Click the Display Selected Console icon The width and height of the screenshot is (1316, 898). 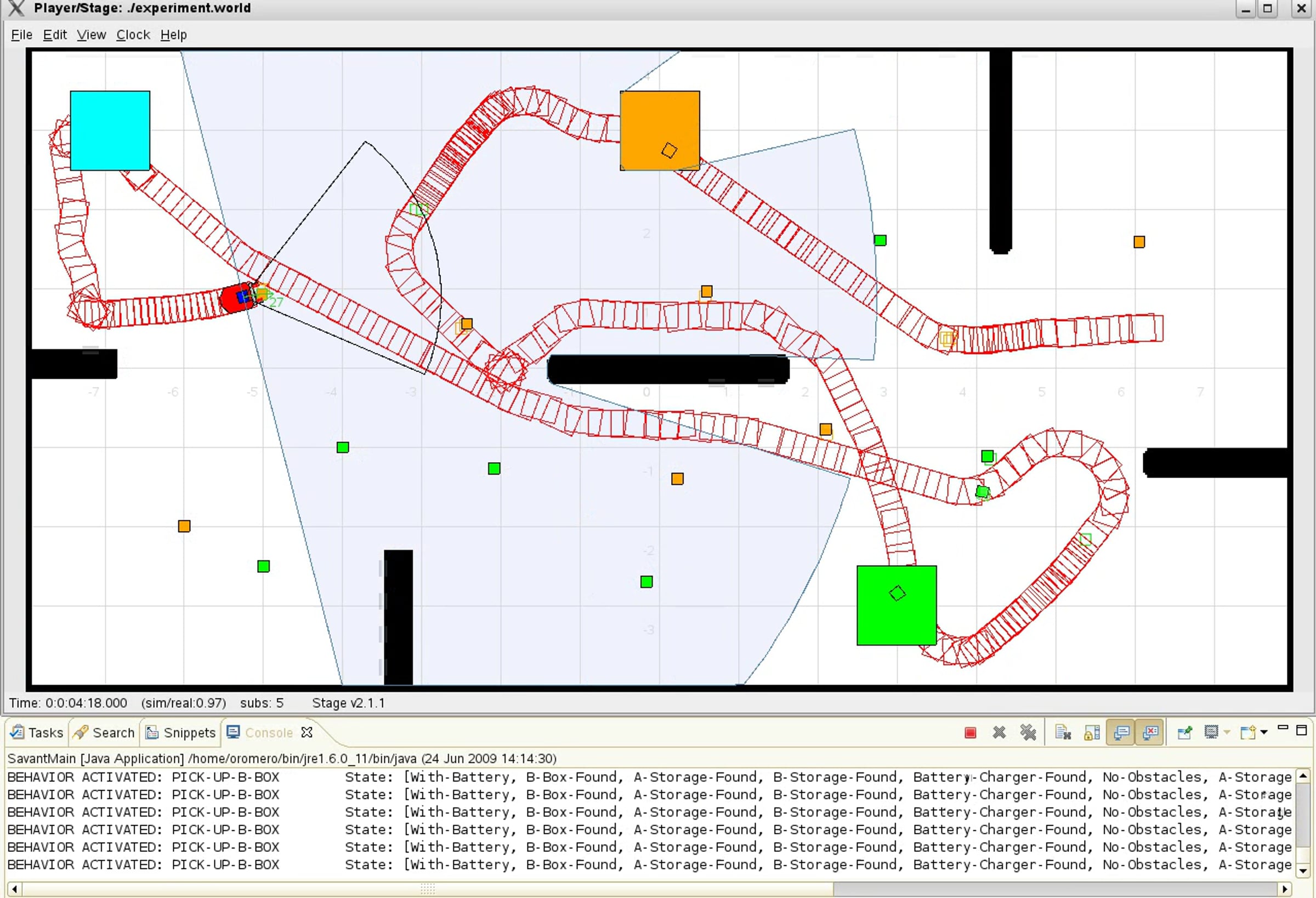[1211, 732]
